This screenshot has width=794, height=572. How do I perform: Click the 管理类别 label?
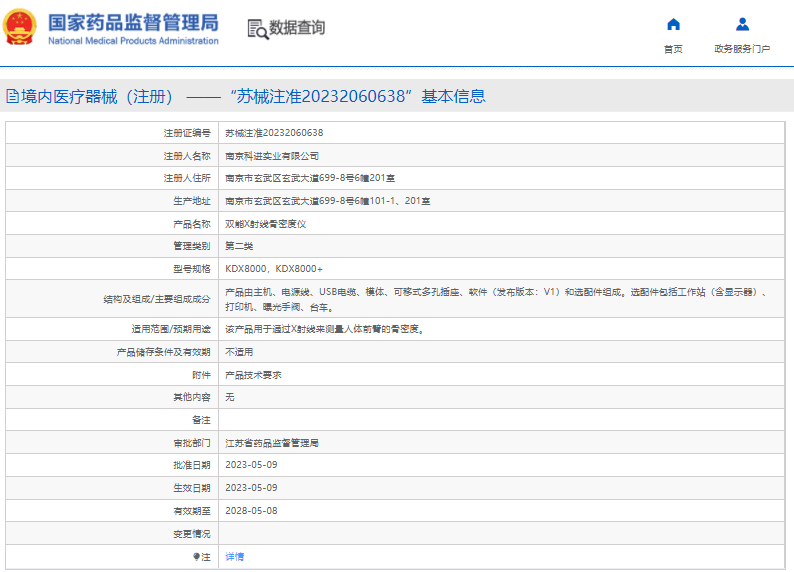click(191, 246)
